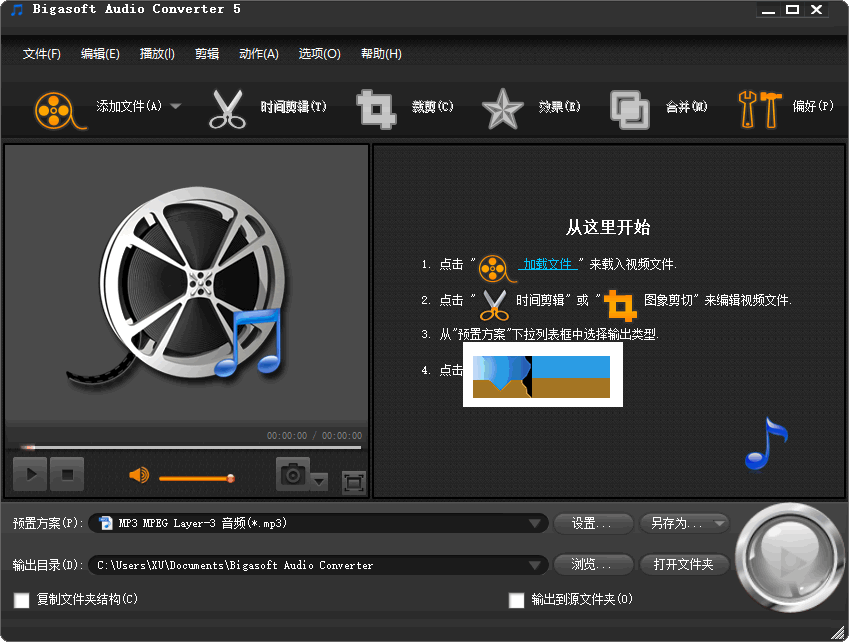Open the 编辑(E) menu

pyautogui.click(x=100, y=54)
